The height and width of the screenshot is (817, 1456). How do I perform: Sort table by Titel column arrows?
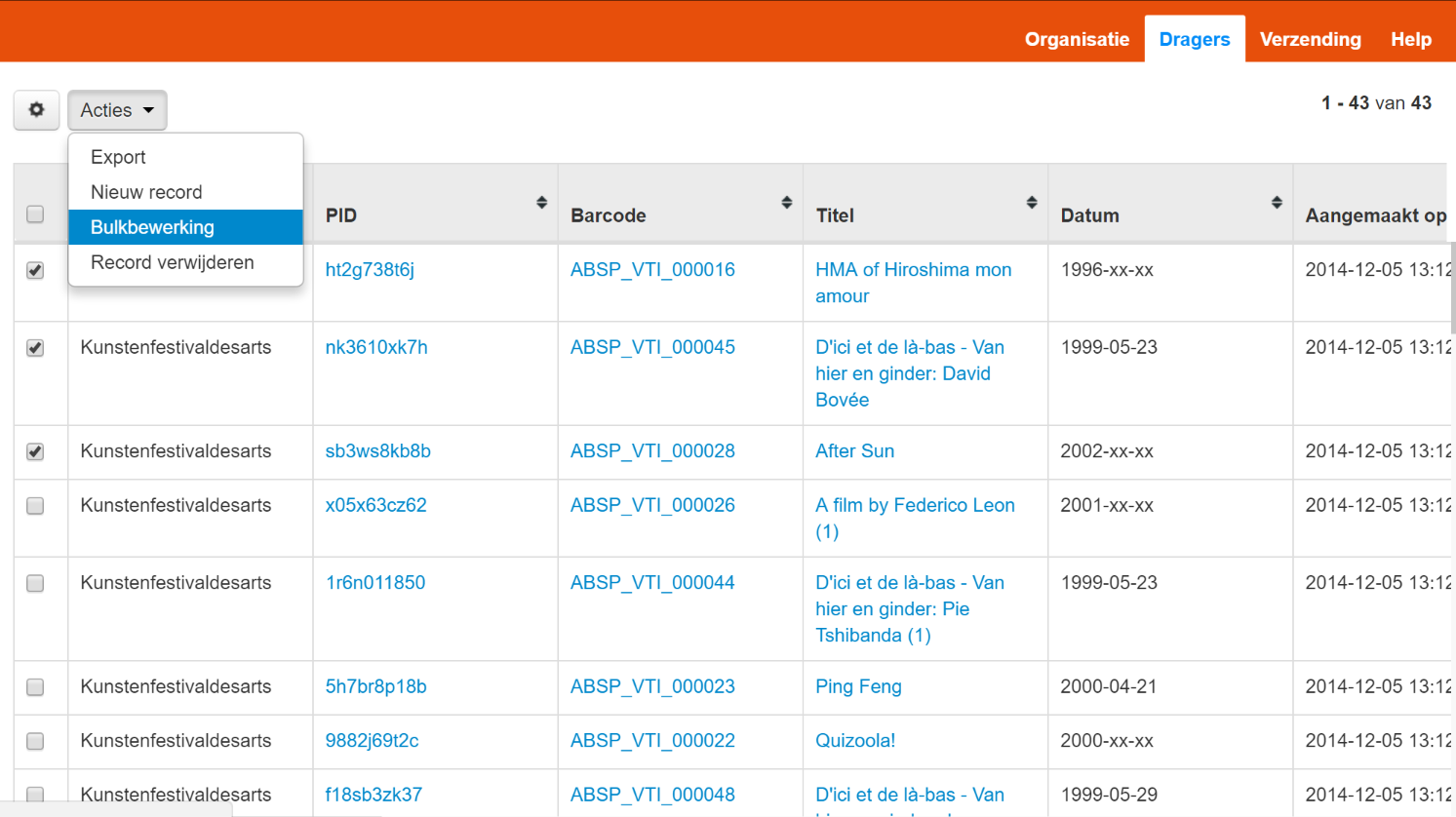tap(1031, 203)
